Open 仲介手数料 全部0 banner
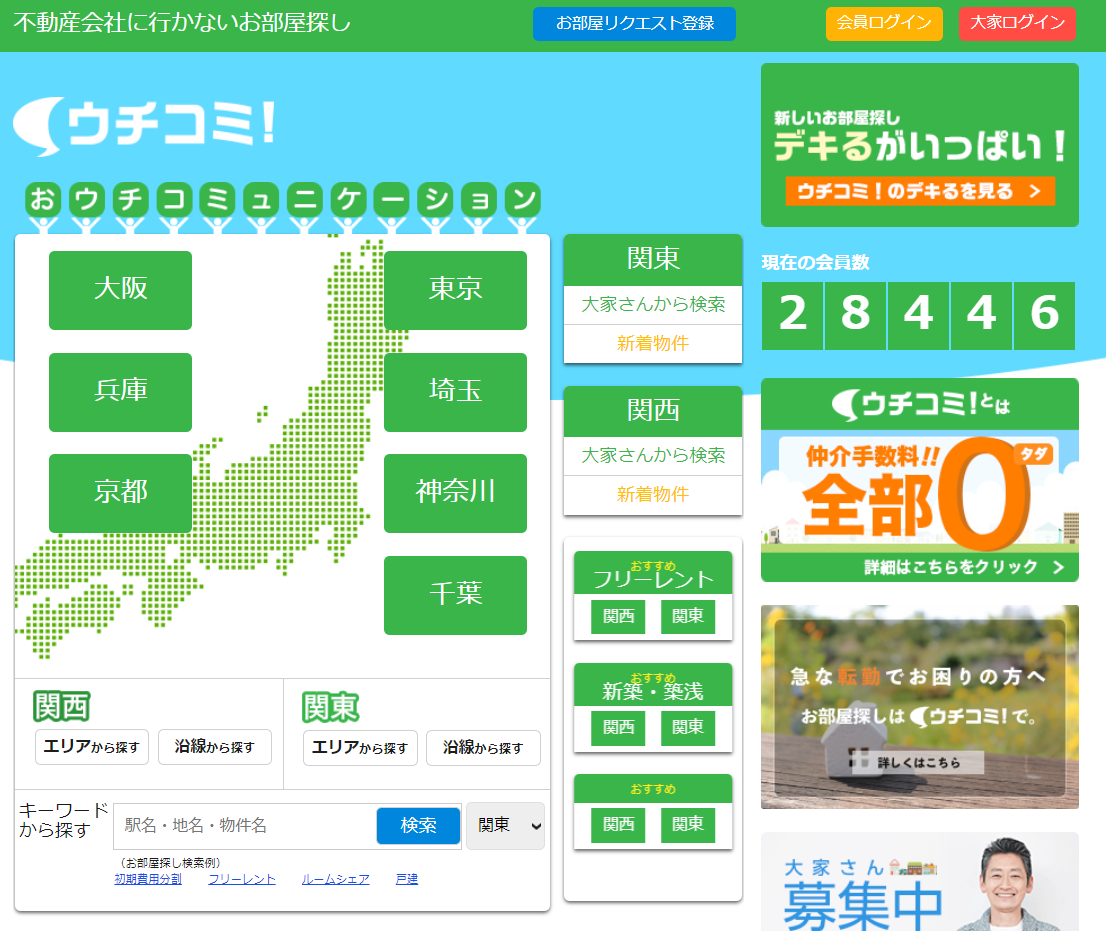Screen dimensions: 1106x931 coord(920,480)
